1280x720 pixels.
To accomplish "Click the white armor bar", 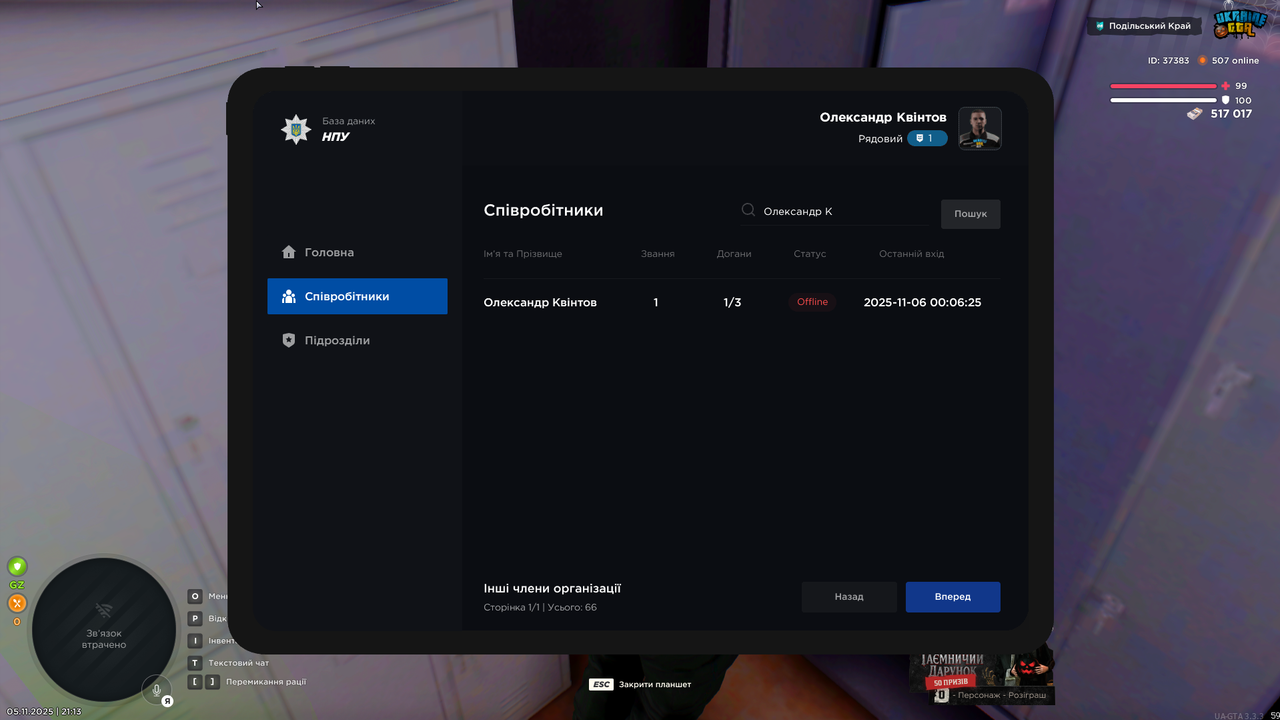I will (x=1163, y=100).
